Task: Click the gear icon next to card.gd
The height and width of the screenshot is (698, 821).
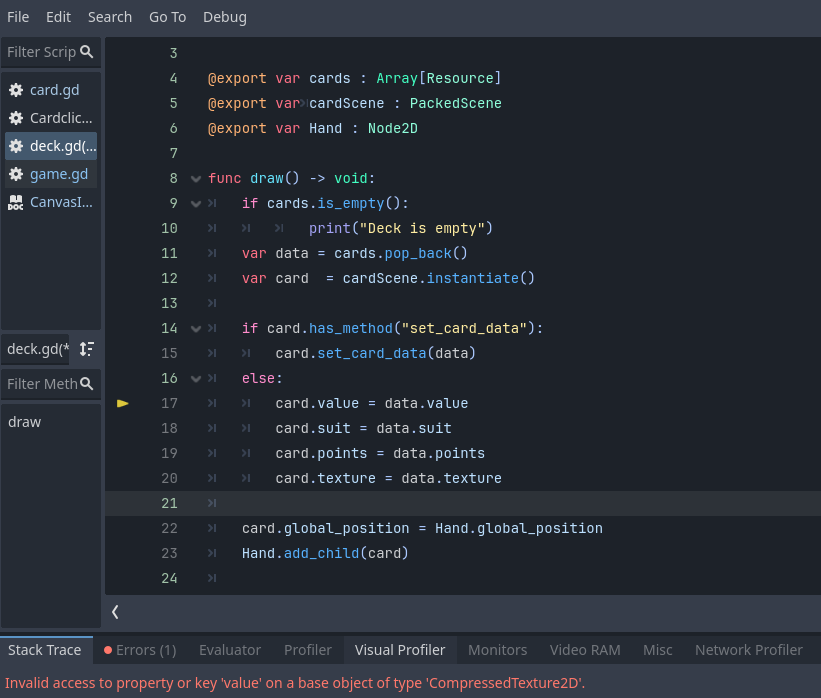Action: tap(16, 90)
